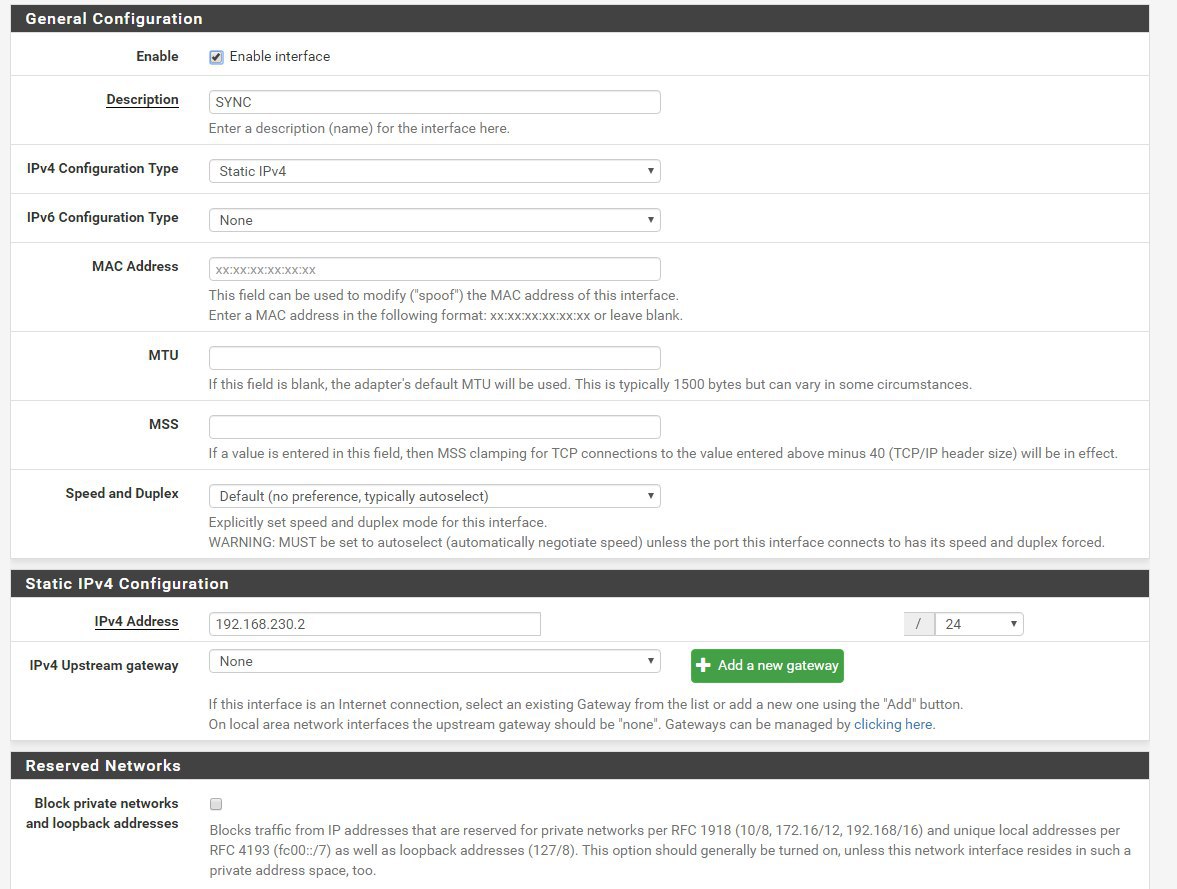Expand the Speed and Duplex dropdown
Screen dimensions: 1177x889
click(435, 496)
